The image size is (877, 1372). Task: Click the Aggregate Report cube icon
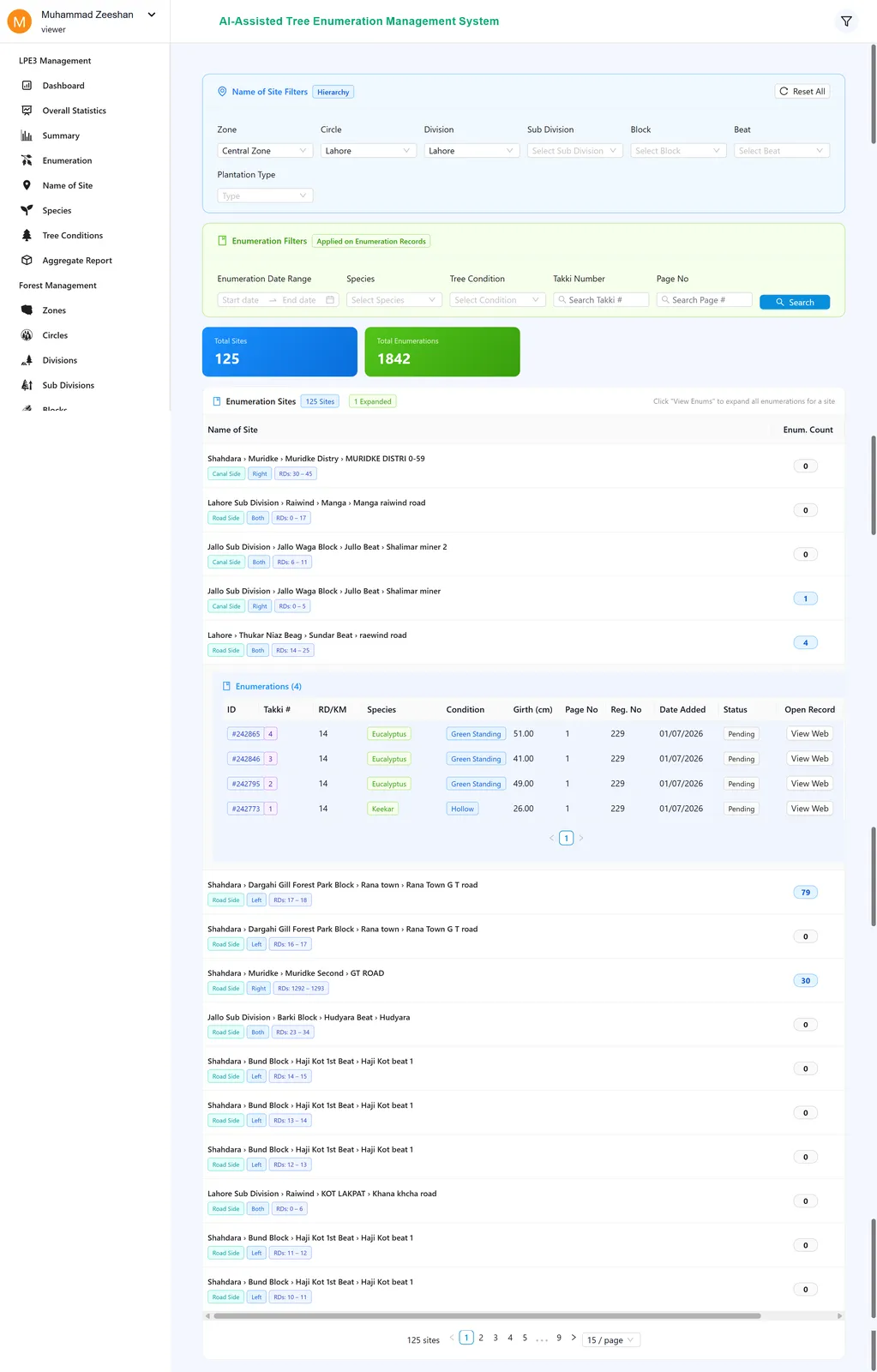(x=27, y=260)
